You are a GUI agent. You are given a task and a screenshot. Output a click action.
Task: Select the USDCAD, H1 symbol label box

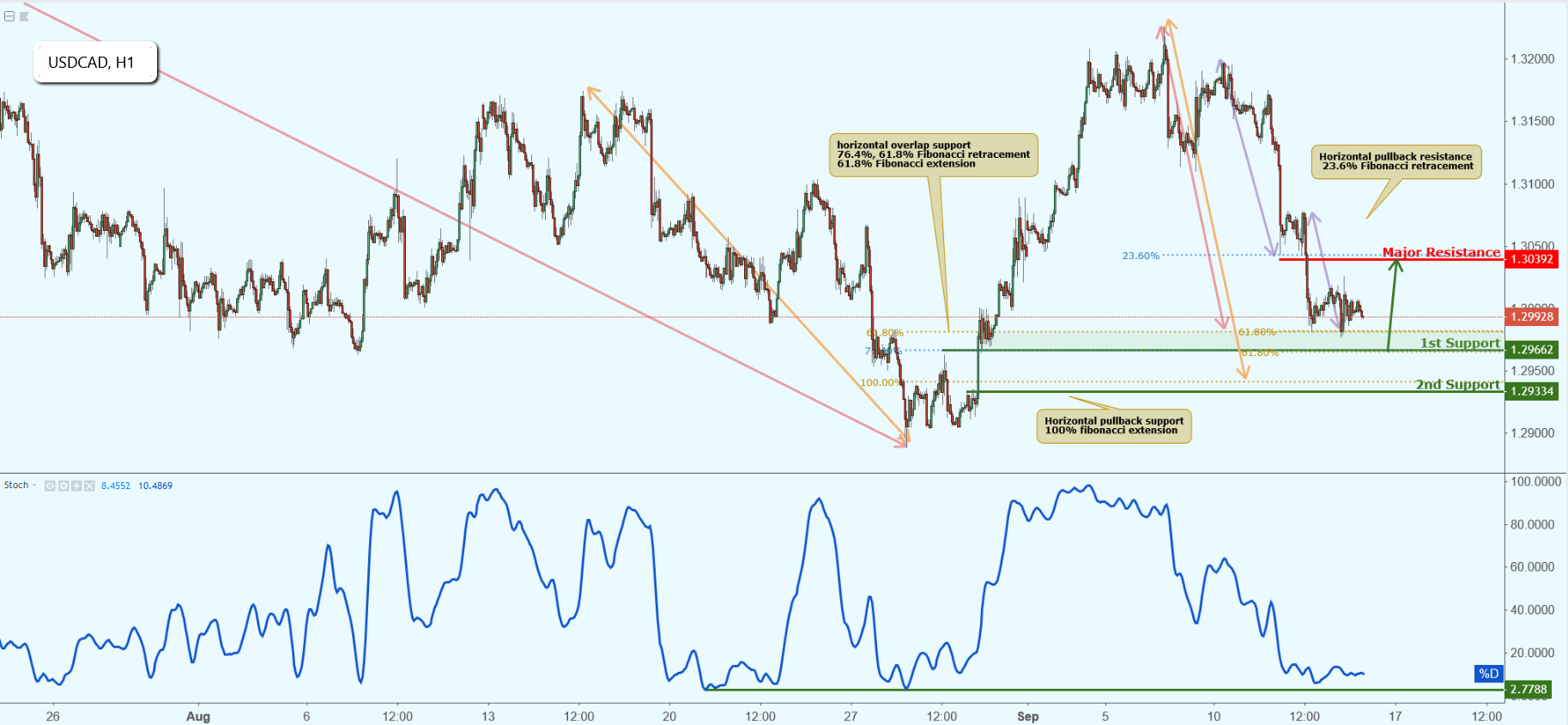(95, 63)
